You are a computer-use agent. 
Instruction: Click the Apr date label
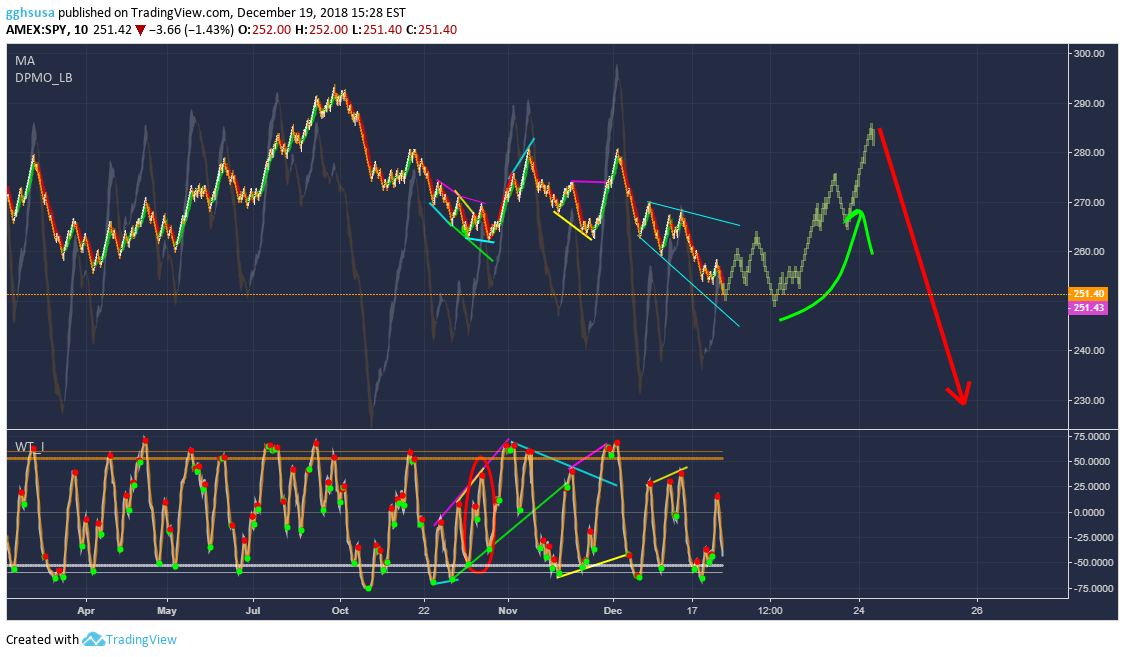[x=86, y=611]
